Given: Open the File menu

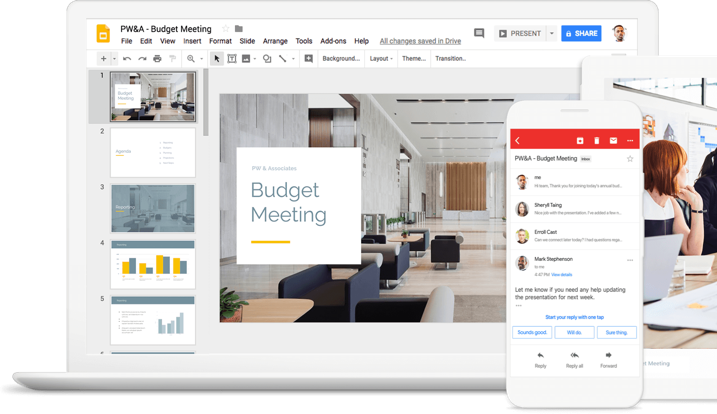Looking at the screenshot, I should coord(127,41).
